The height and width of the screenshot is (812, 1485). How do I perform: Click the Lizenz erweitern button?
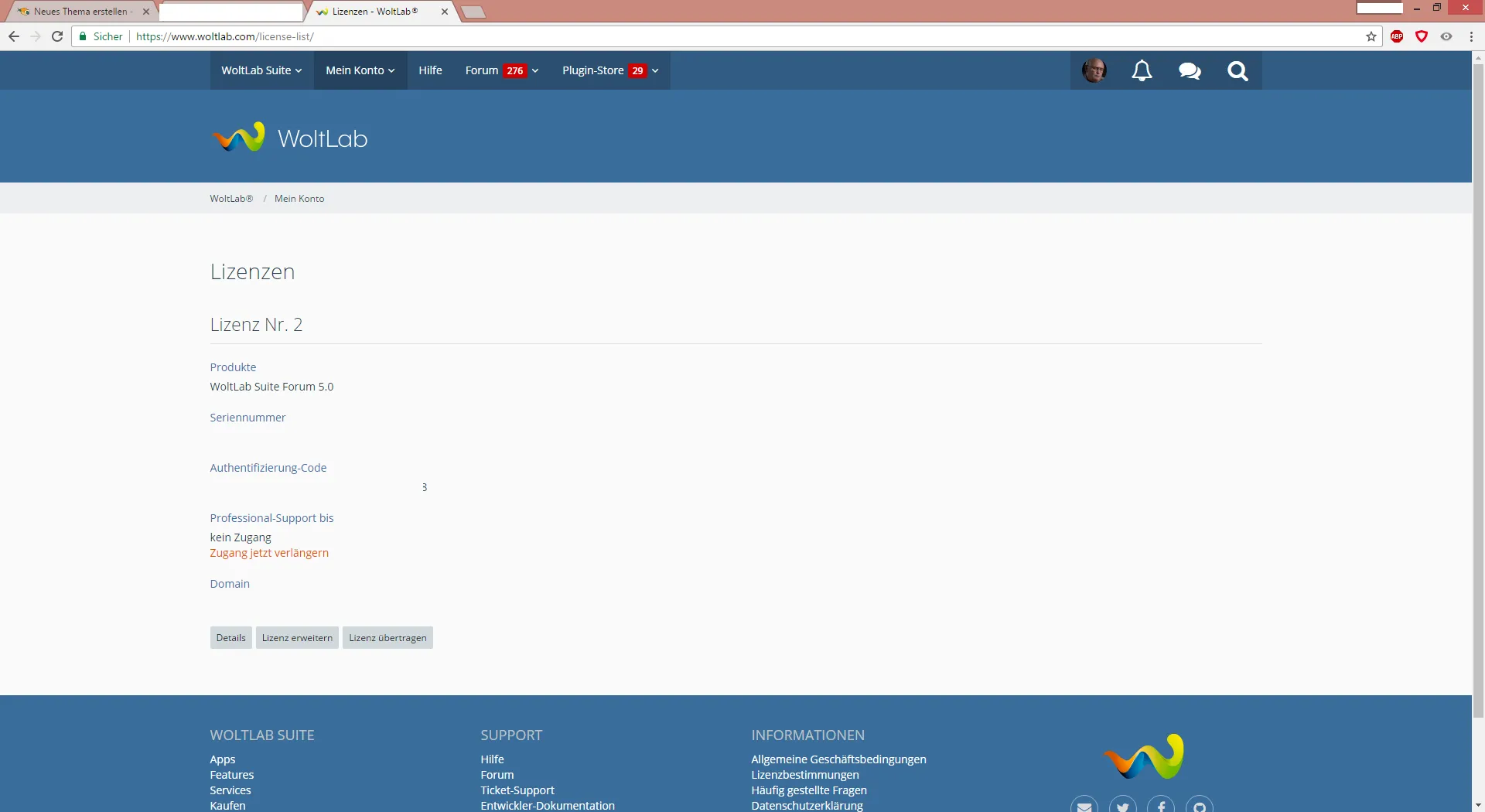(297, 638)
